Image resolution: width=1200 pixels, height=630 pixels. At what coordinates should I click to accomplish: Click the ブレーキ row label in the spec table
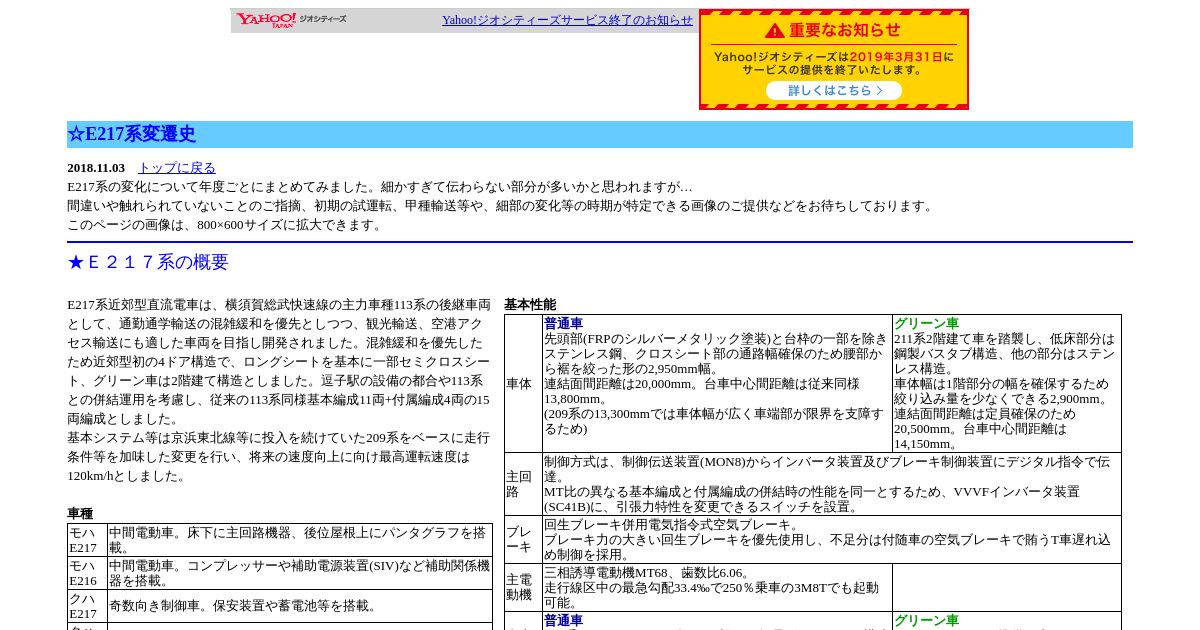[523, 539]
